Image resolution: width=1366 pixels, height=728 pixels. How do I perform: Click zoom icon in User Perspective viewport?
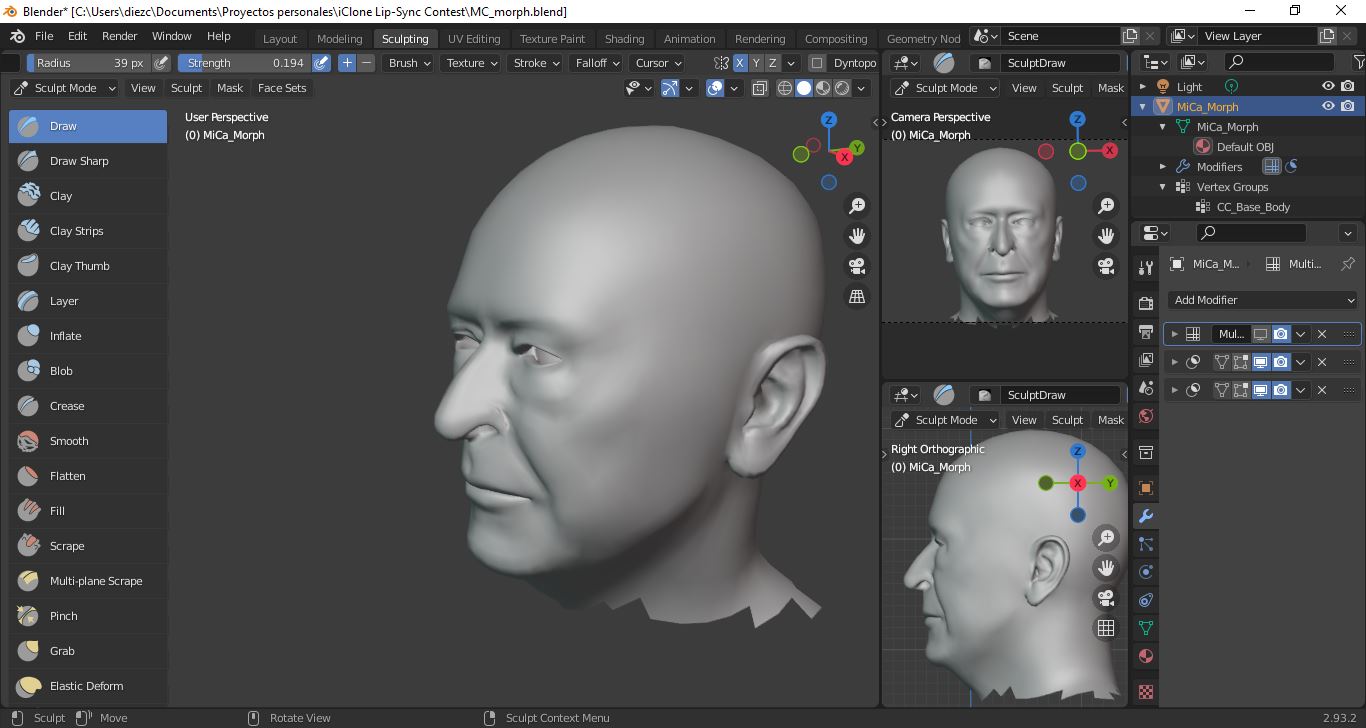point(857,206)
